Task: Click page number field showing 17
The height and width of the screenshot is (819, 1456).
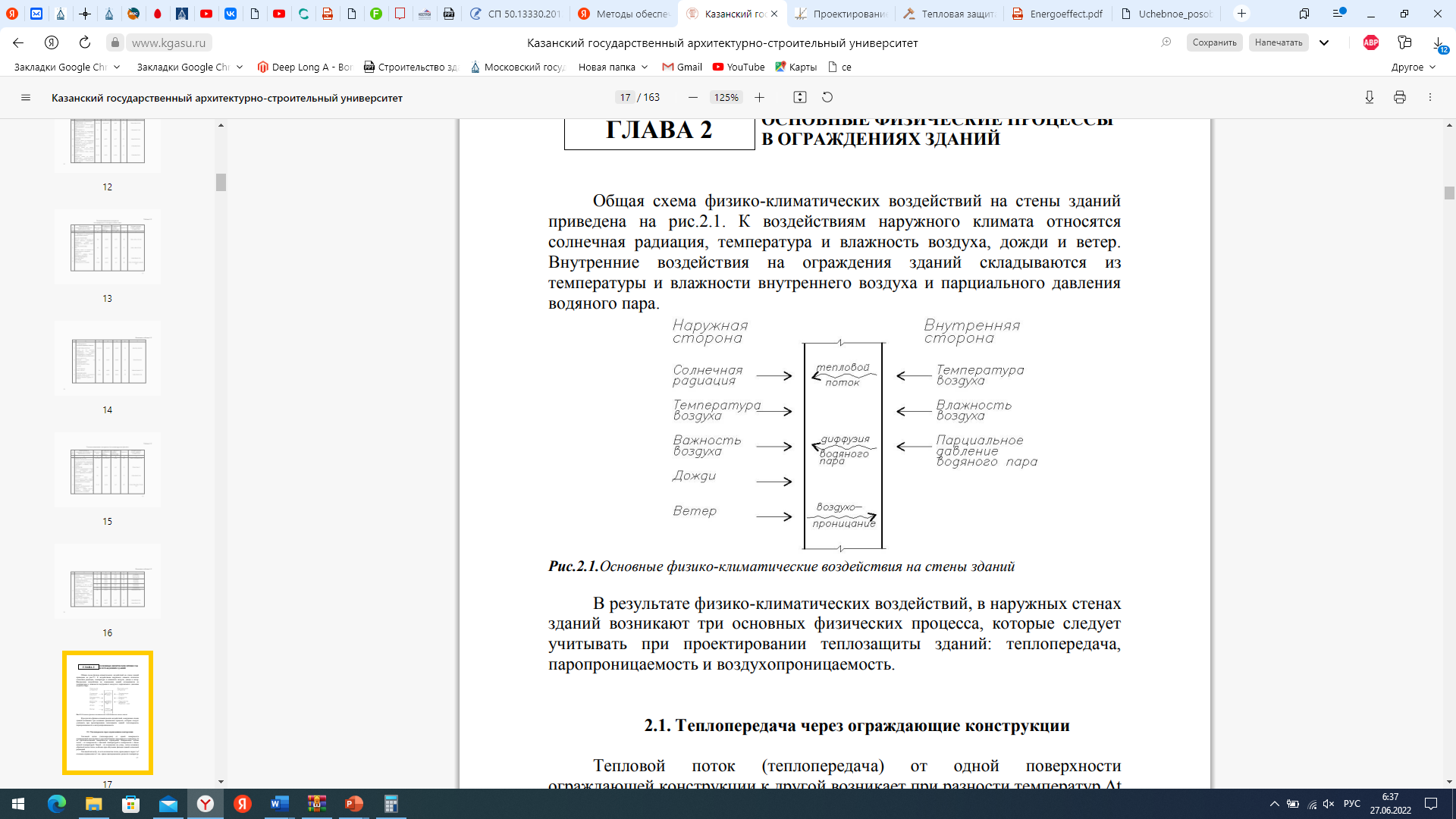Action: point(625,98)
